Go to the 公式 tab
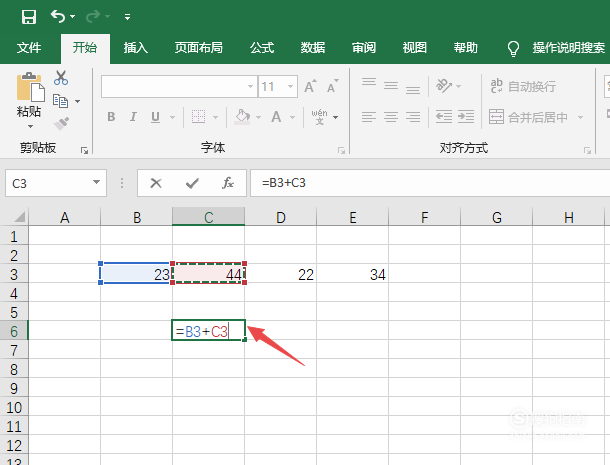The image size is (610, 465). pos(262,48)
